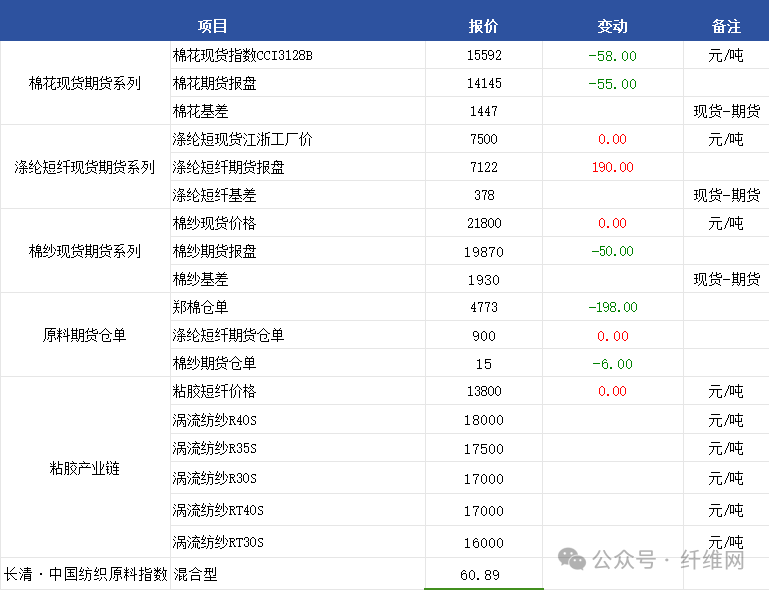Viewport: 769px width, 590px height.
Task: Click the 棉纱现货价格 row label
Action: [x=214, y=223]
